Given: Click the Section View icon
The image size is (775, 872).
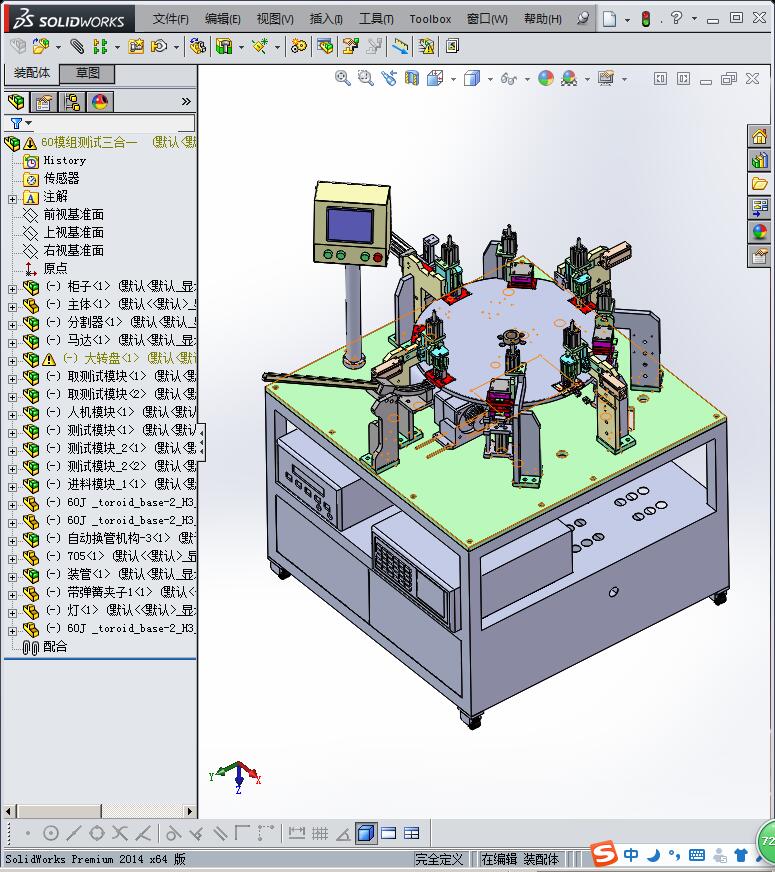Looking at the screenshot, I should [x=411, y=78].
